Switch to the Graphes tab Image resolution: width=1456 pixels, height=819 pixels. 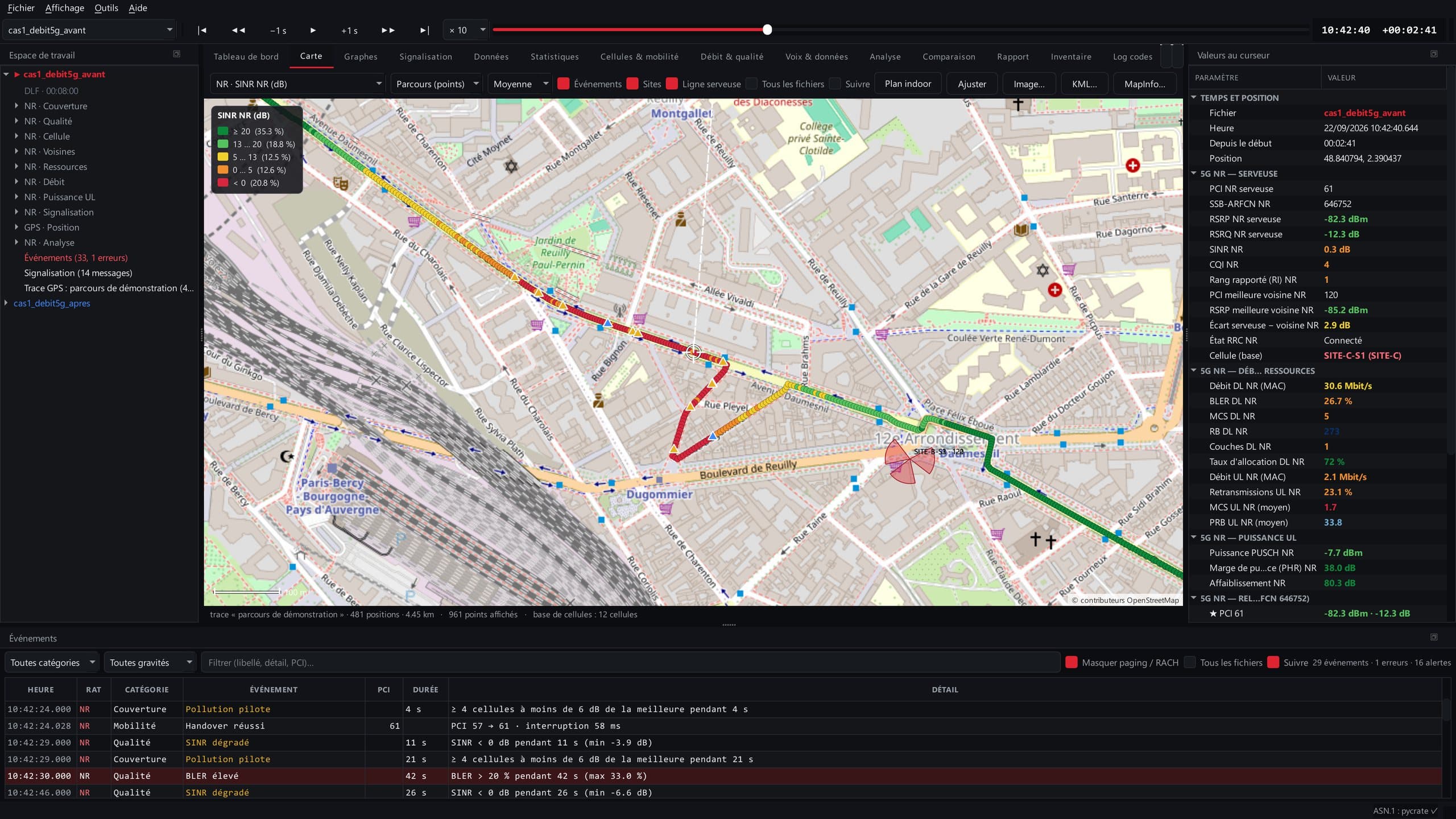361,56
